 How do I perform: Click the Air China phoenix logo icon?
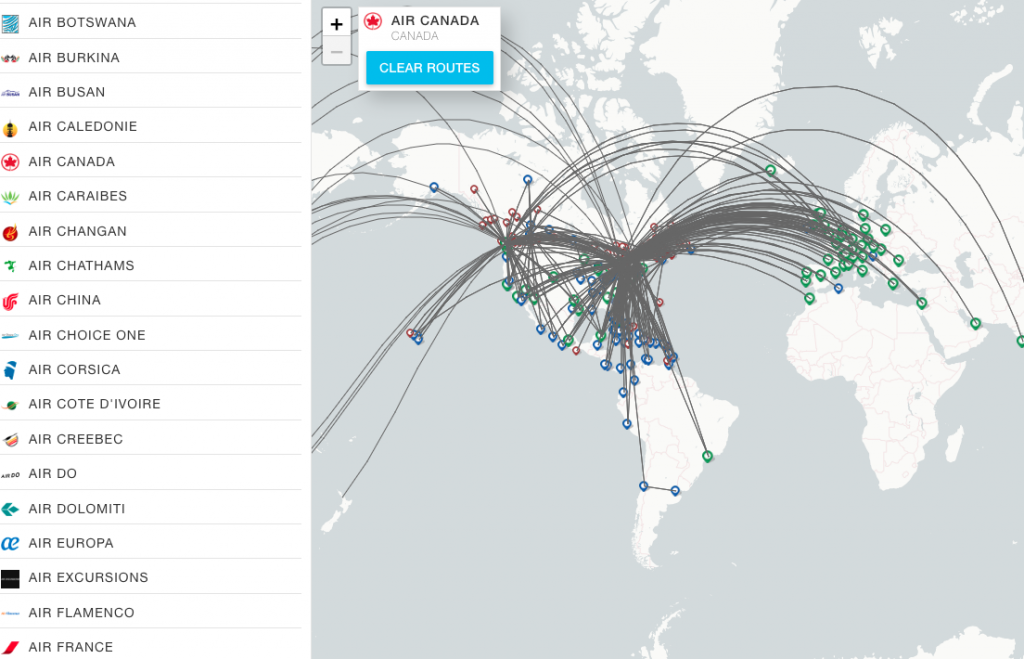[x=10, y=301]
